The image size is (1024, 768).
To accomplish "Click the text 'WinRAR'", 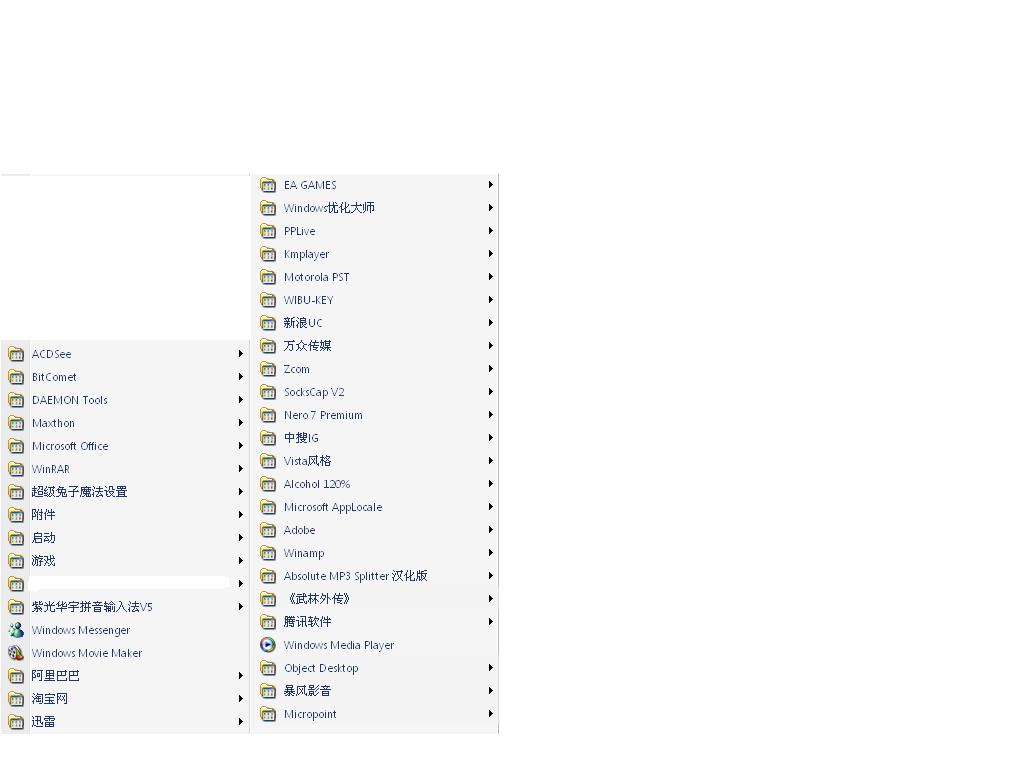I will coord(51,469).
